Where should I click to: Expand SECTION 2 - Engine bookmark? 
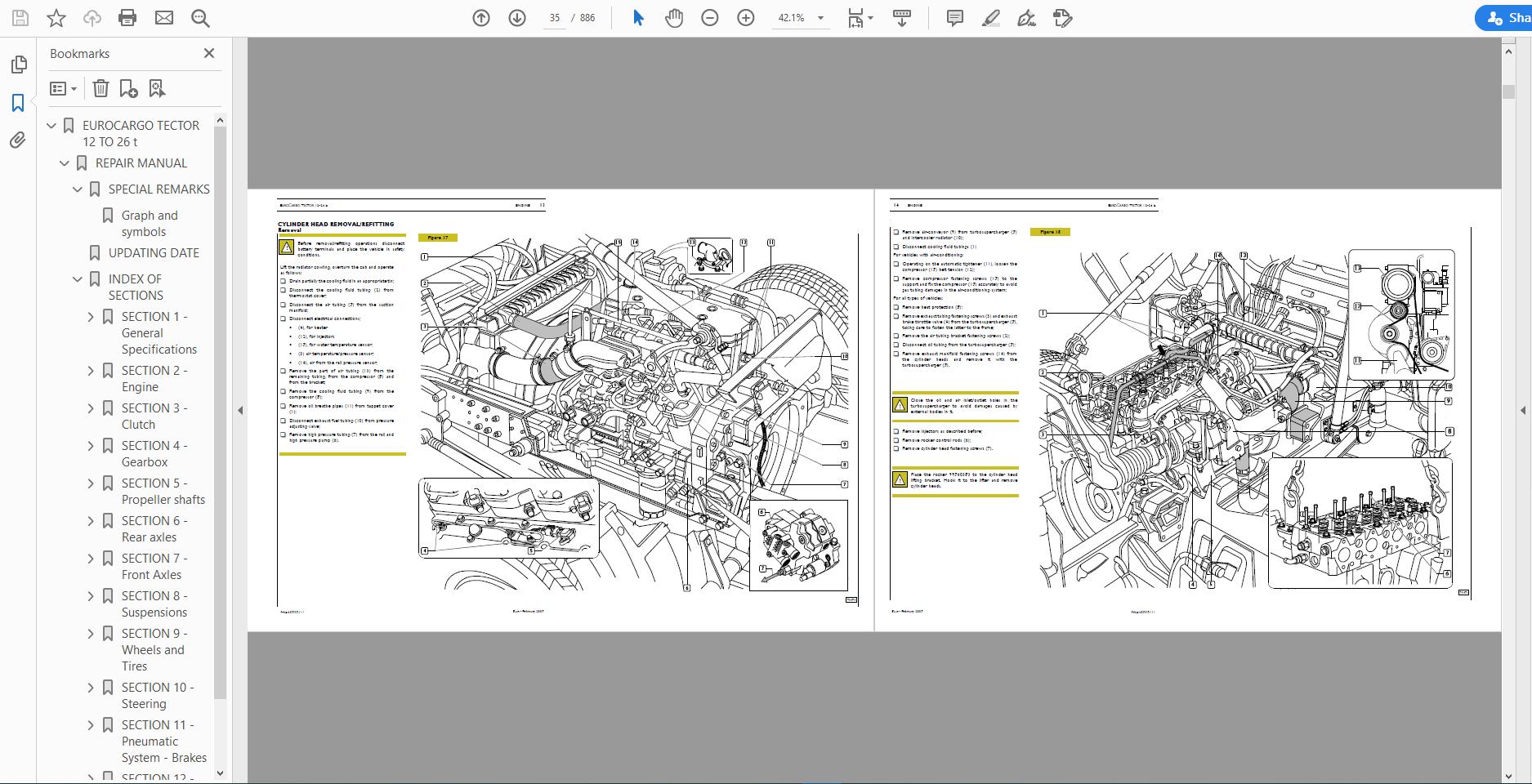point(90,370)
